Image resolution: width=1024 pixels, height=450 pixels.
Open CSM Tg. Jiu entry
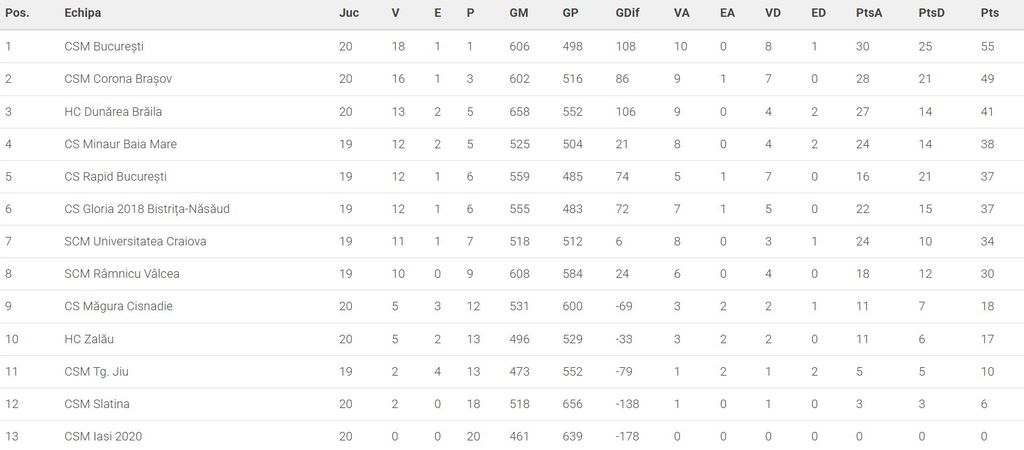96,371
